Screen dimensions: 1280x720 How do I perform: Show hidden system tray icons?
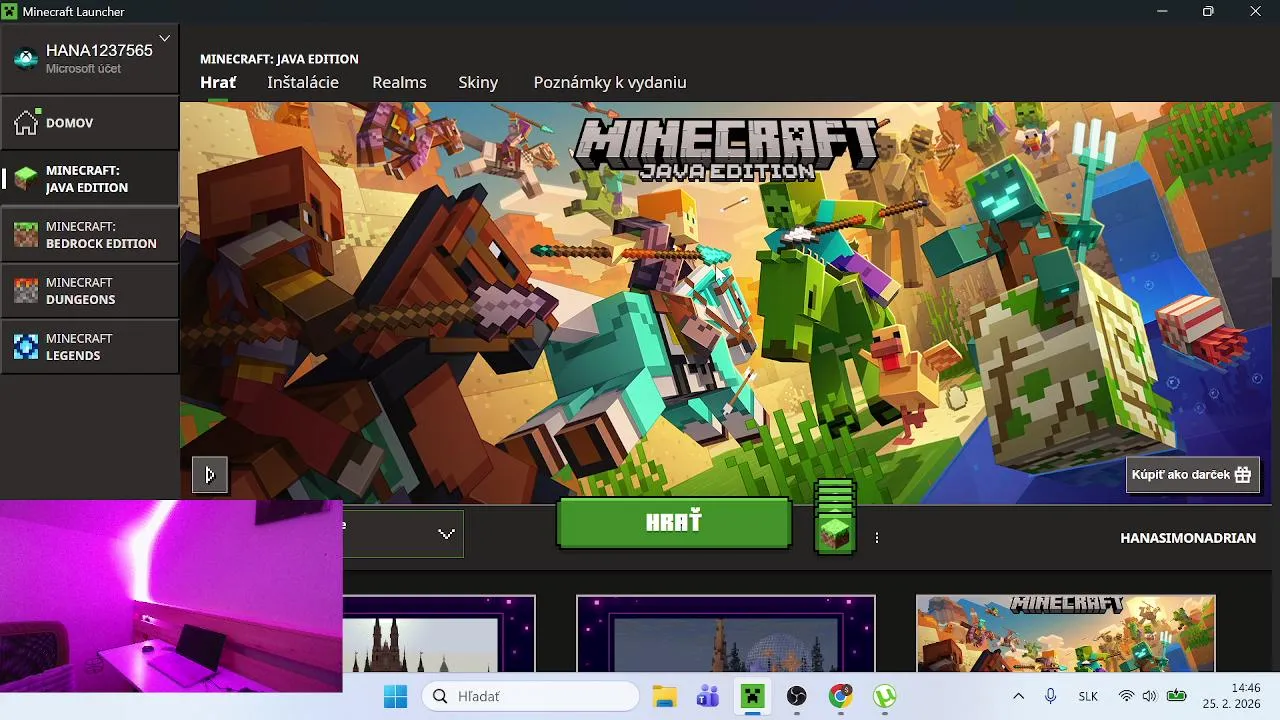(1018, 696)
